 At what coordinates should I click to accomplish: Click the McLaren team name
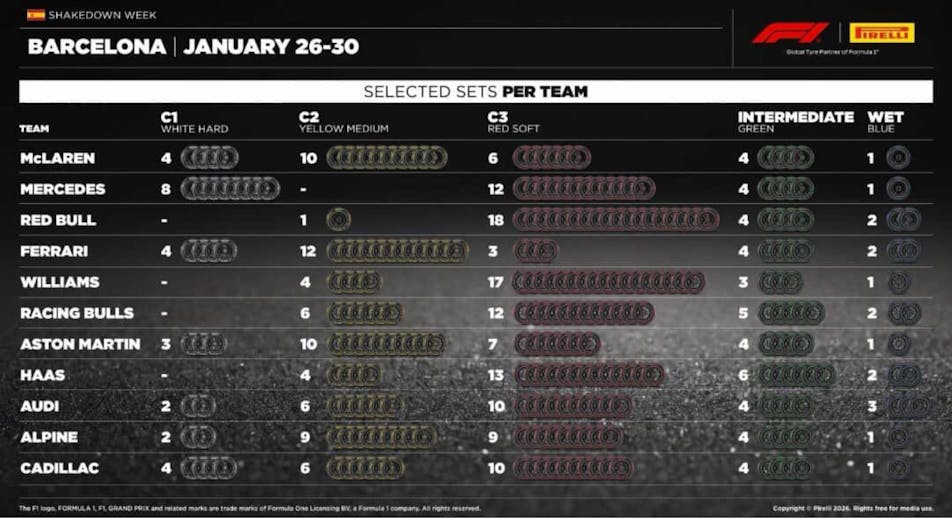[58, 158]
